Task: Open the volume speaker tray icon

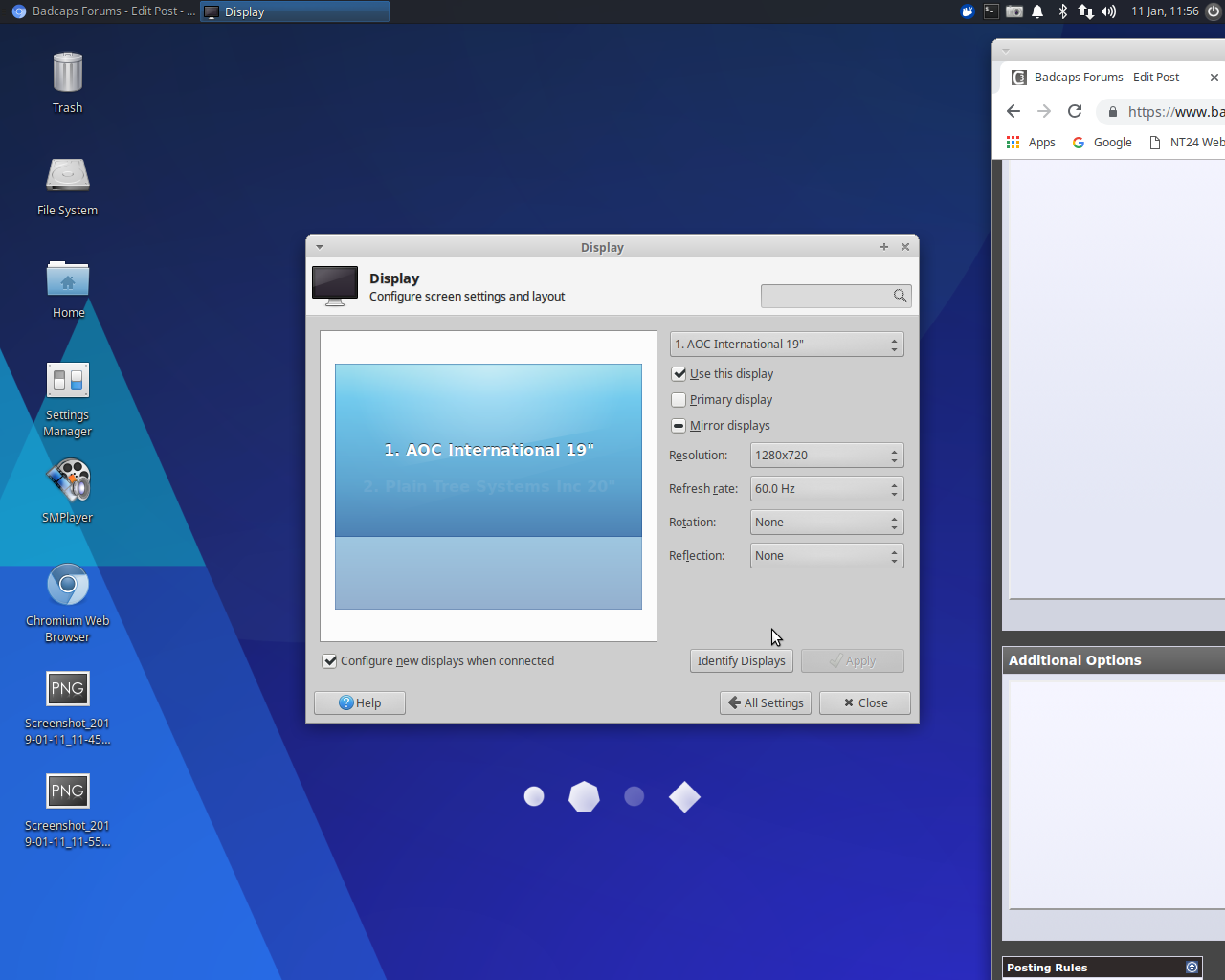Action: [x=1108, y=11]
